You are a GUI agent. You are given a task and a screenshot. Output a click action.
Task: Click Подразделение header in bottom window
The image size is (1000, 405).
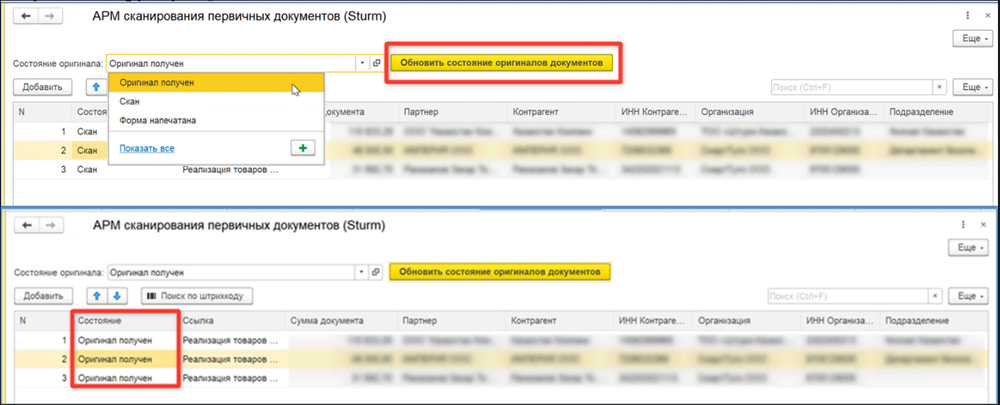click(x=934, y=321)
